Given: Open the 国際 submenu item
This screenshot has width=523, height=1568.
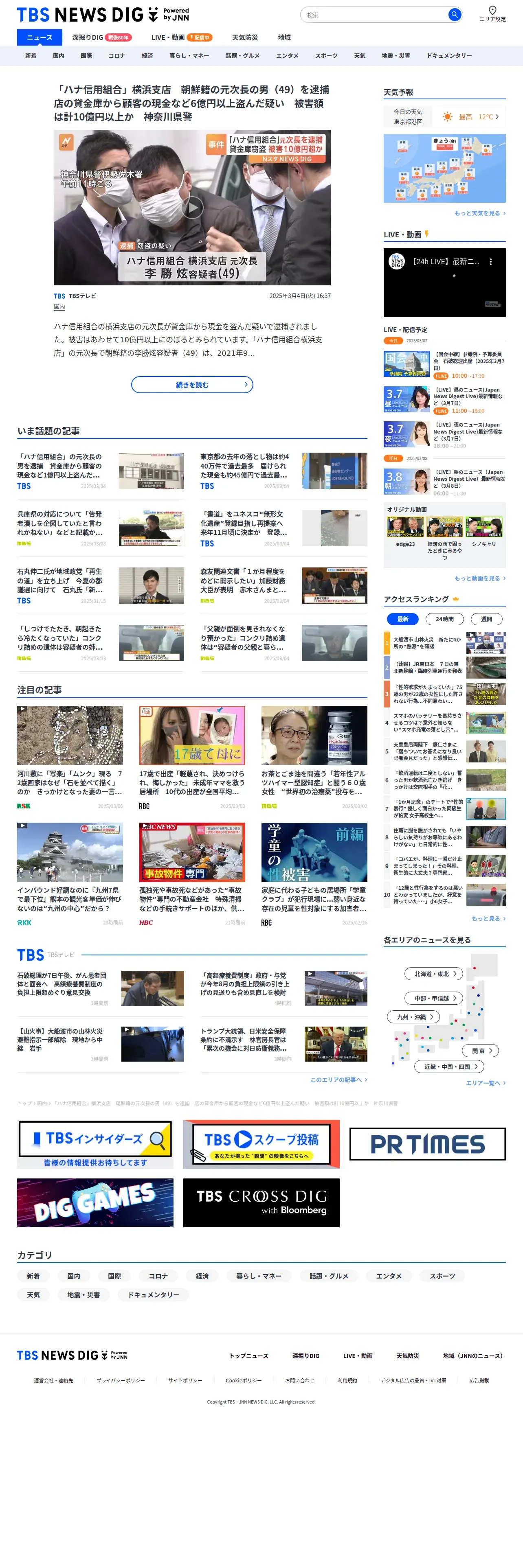Looking at the screenshot, I should pos(86,55).
